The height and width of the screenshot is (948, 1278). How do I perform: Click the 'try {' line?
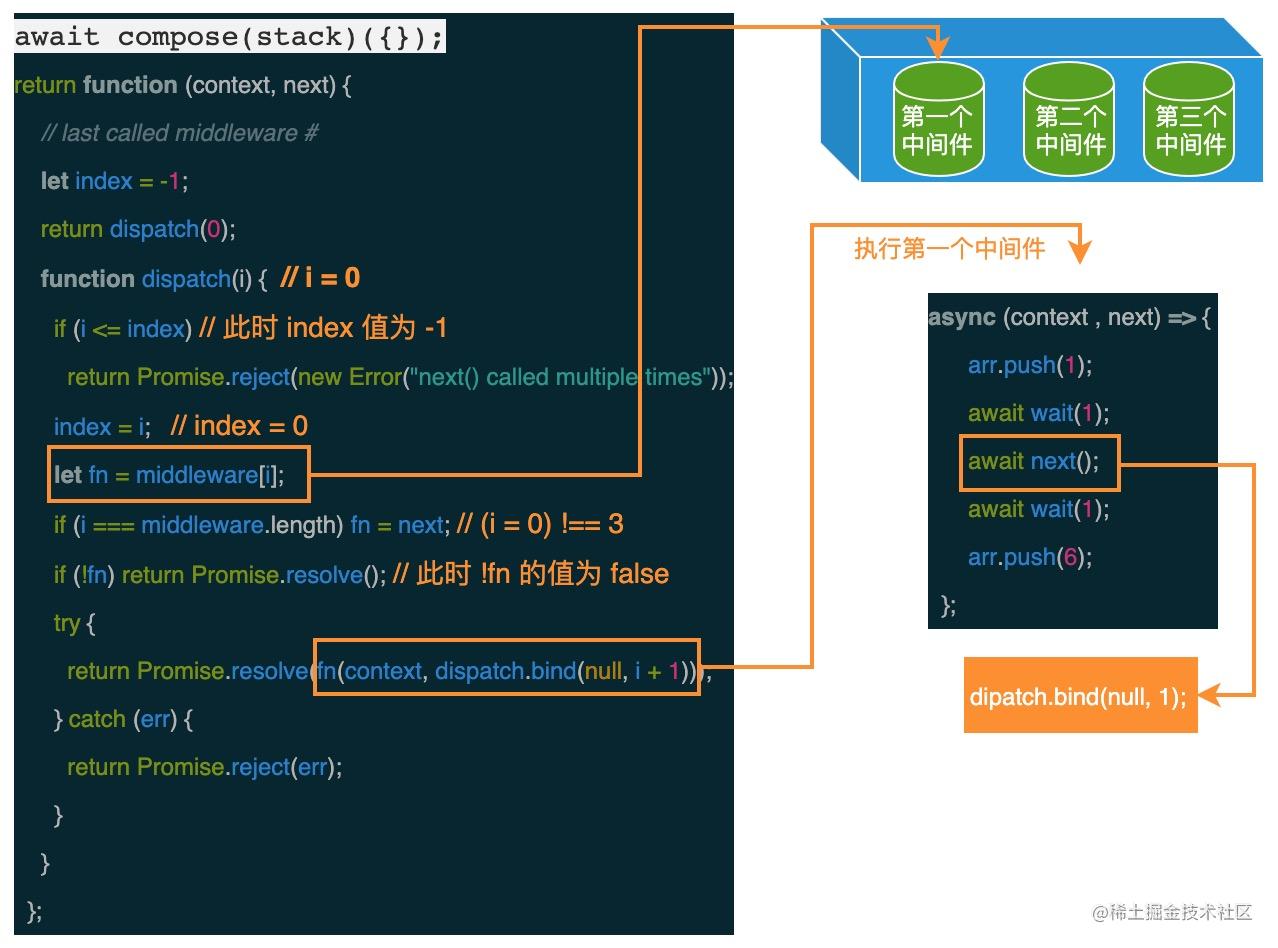[x=74, y=623]
